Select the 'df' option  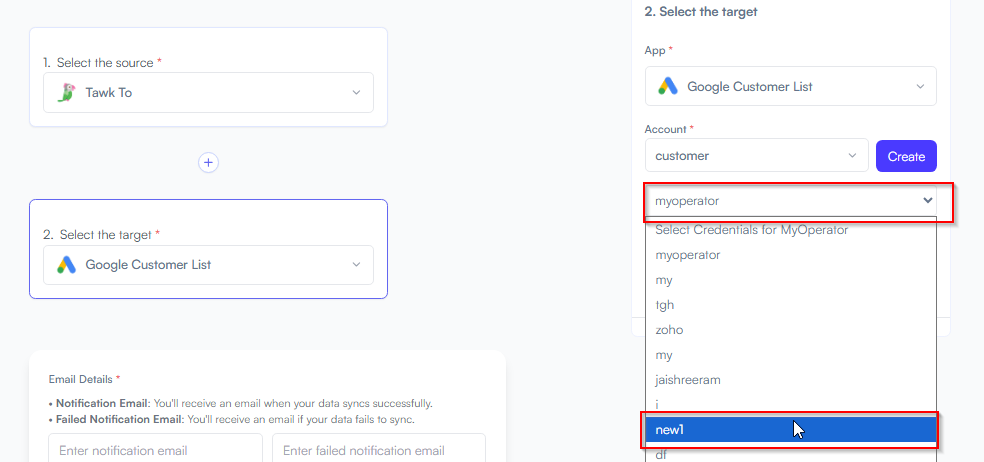tap(791, 454)
